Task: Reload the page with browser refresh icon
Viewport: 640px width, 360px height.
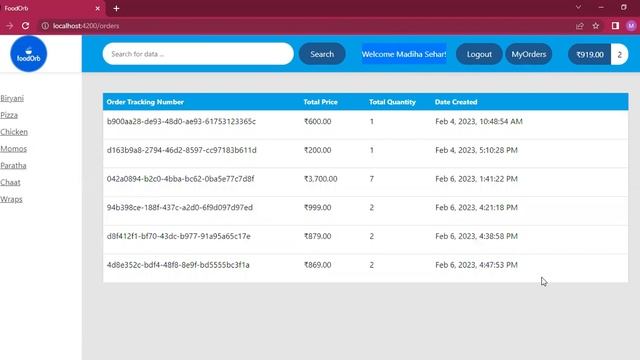Action: 25,26
